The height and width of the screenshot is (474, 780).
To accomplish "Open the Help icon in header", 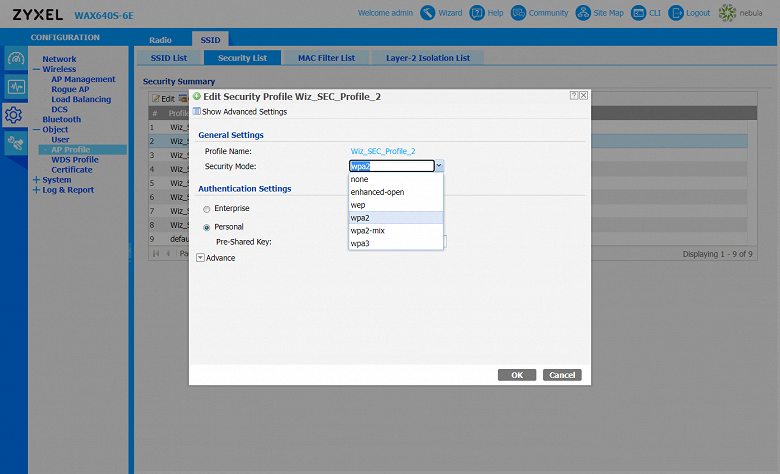I will pyautogui.click(x=477, y=13).
